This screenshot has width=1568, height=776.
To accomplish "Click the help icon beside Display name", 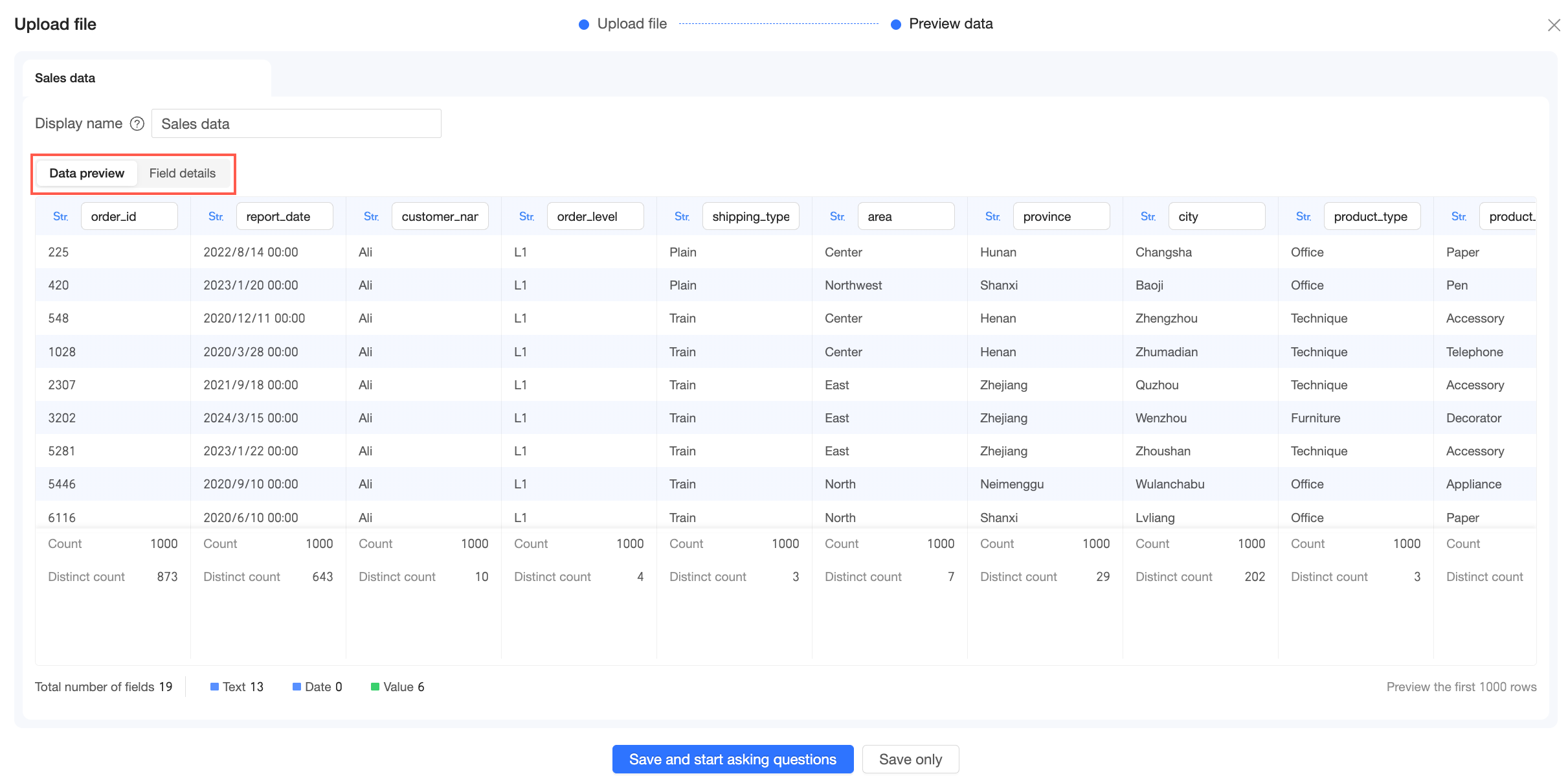I will tap(137, 124).
